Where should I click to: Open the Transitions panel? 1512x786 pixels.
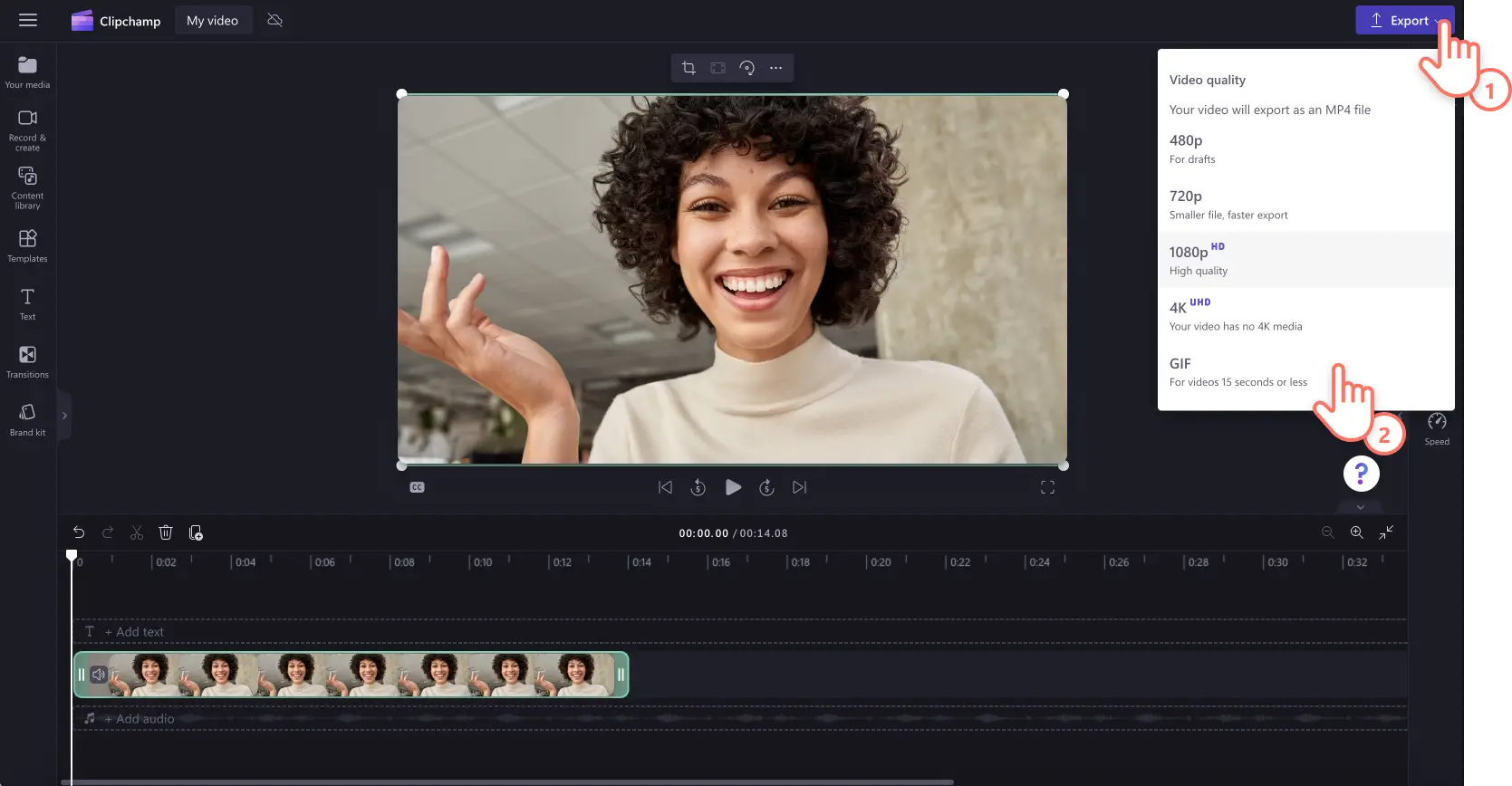pyautogui.click(x=27, y=360)
